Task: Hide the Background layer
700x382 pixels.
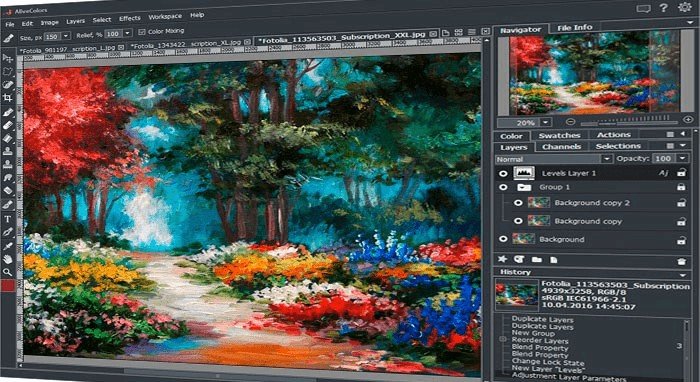Action: pyautogui.click(x=503, y=239)
